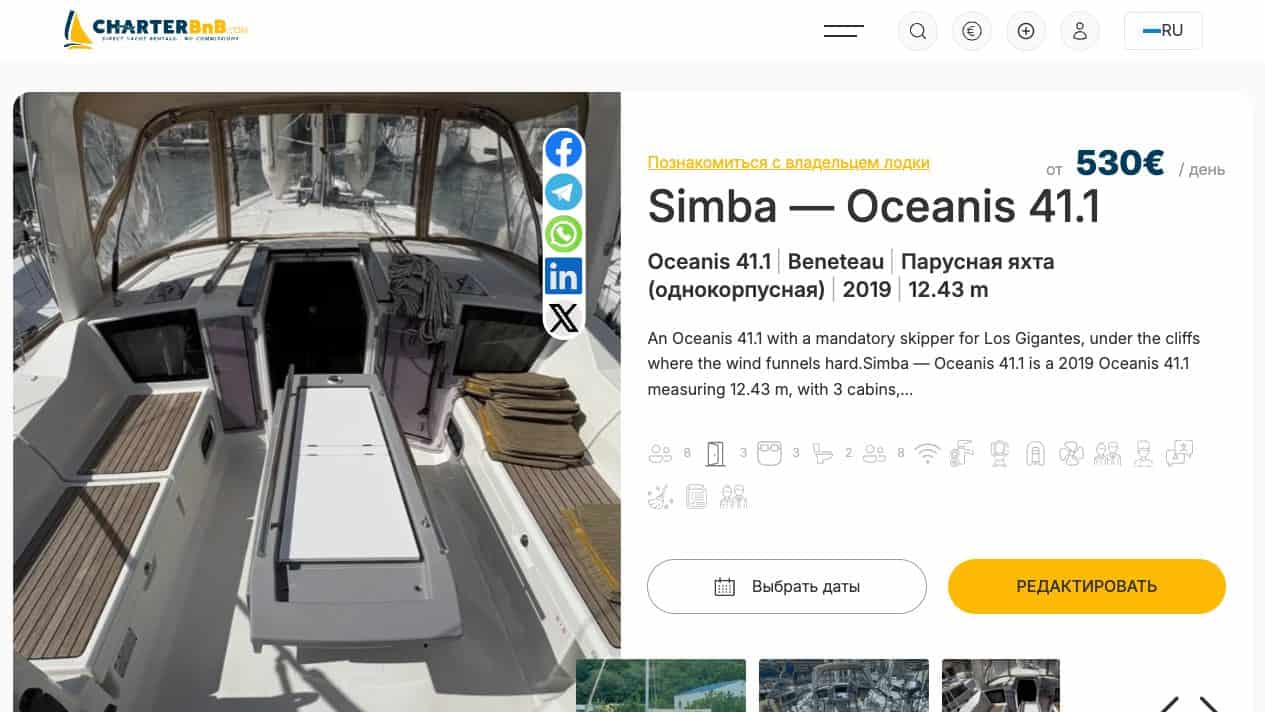Viewport: 1265px width, 712px height.
Task: Click the price '530€'
Action: (x=1120, y=162)
